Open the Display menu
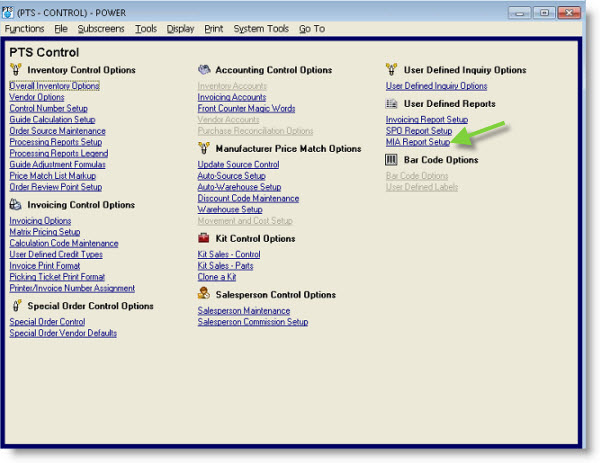Screen dimensions: 600x463 pos(180,29)
